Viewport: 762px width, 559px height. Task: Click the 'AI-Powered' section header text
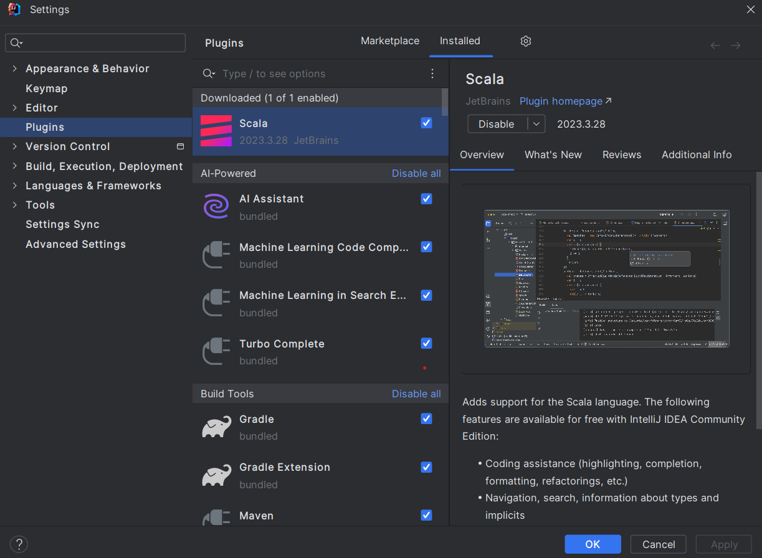(228, 174)
